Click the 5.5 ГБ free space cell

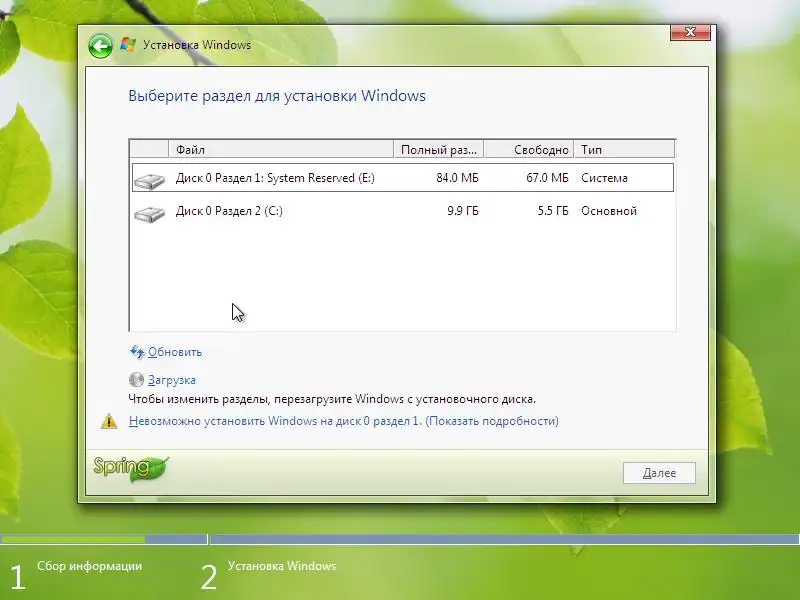pyautogui.click(x=553, y=211)
